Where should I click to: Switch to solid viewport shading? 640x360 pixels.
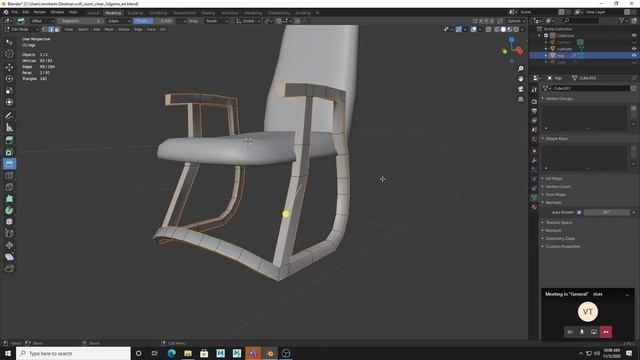503,29
